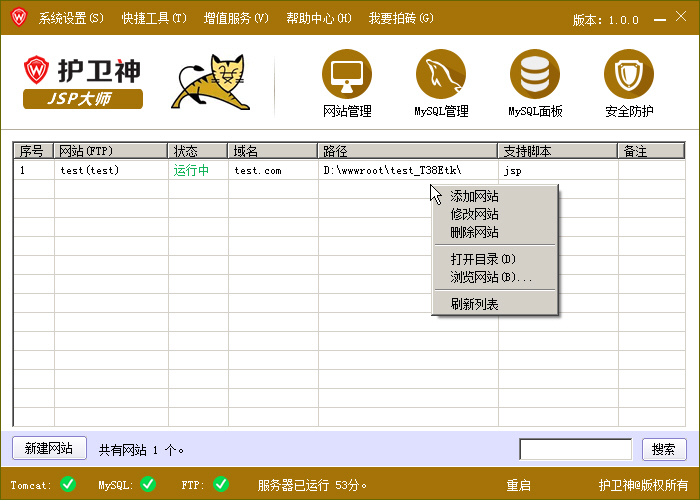Open the 帮助中心(H) menu
The width and height of the screenshot is (700, 500).
319,18
